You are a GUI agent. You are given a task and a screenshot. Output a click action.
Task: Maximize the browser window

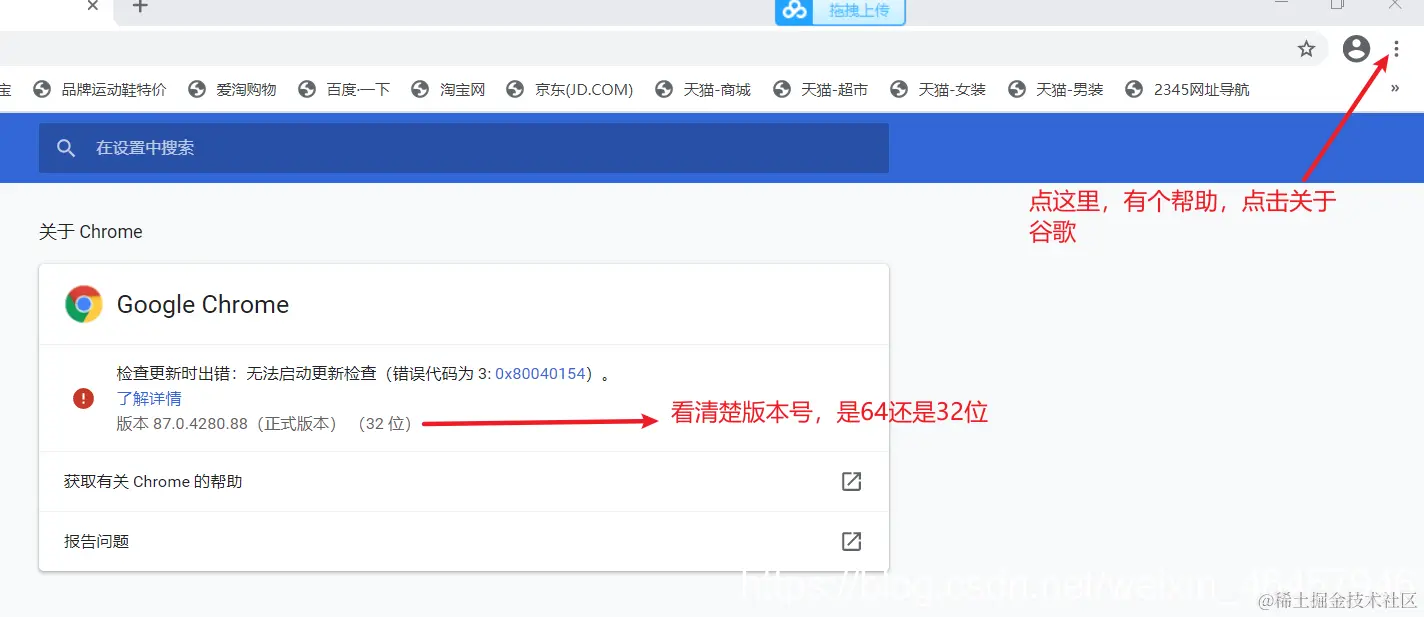coord(1337,5)
